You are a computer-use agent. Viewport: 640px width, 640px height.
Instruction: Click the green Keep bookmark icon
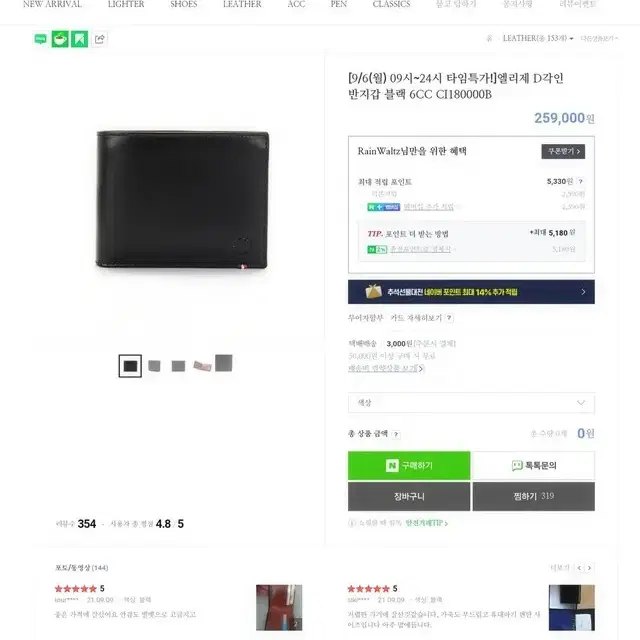tap(80, 39)
